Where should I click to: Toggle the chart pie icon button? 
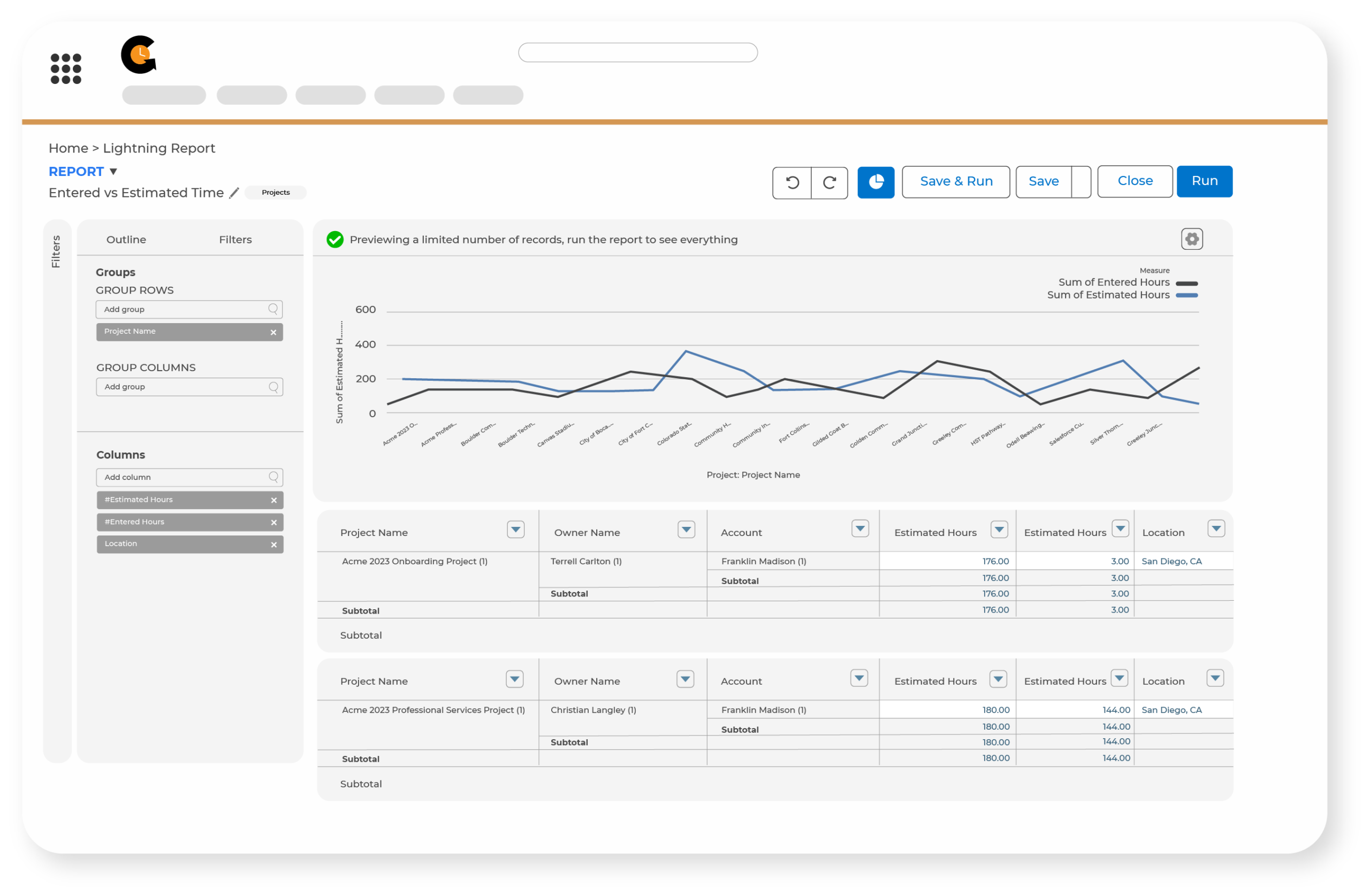876,182
